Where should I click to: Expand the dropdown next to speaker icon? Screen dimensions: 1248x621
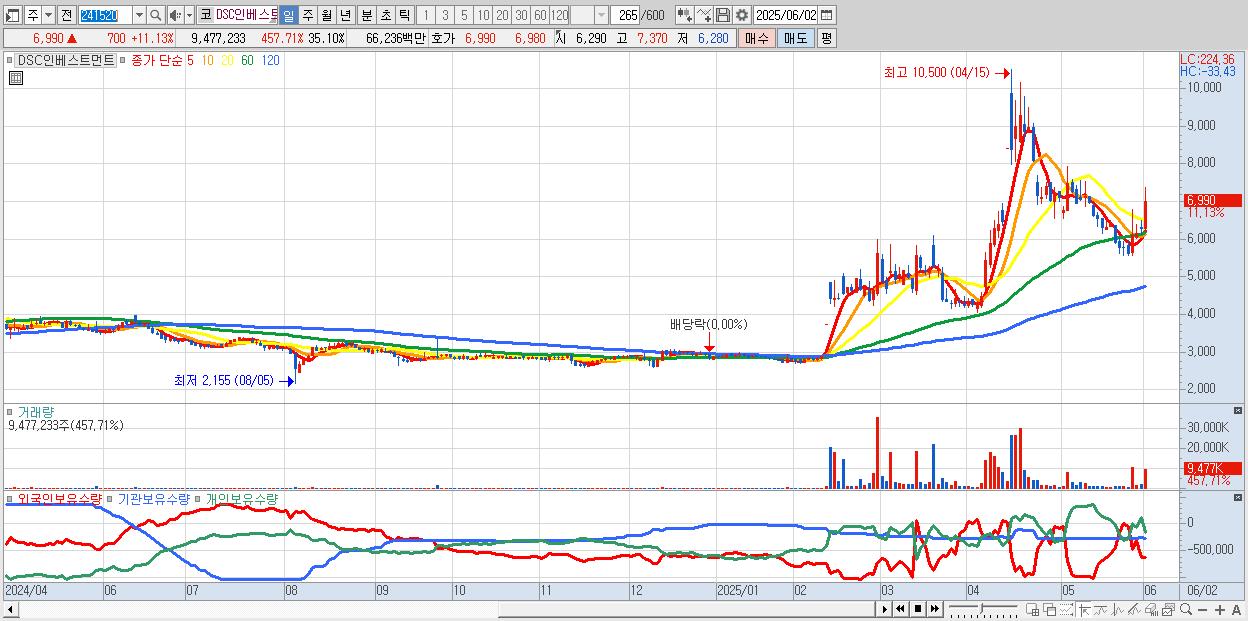189,16
